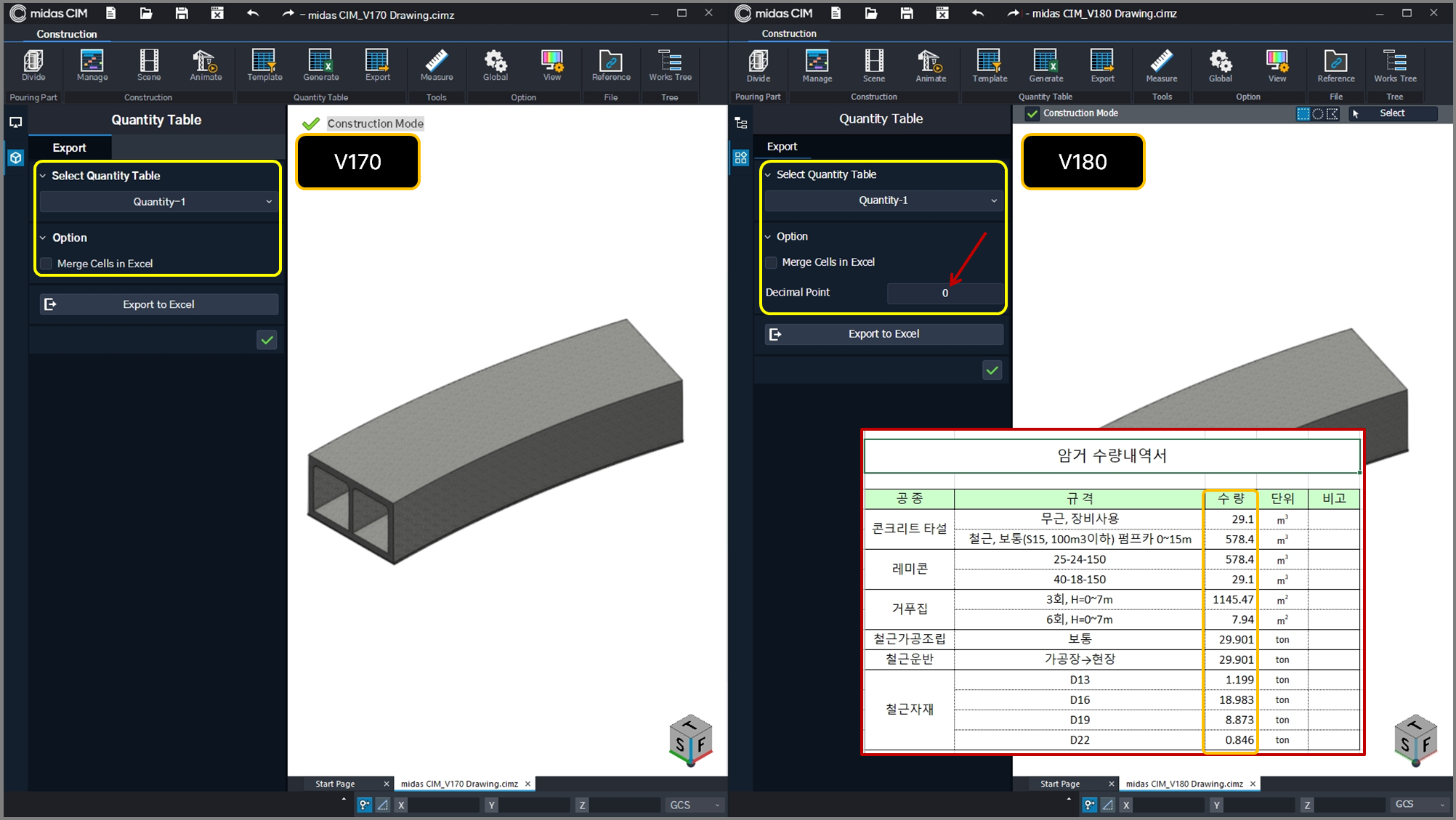The image size is (1456, 820).
Task: Open View options in V170 window
Action: click(x=552, y=65)
